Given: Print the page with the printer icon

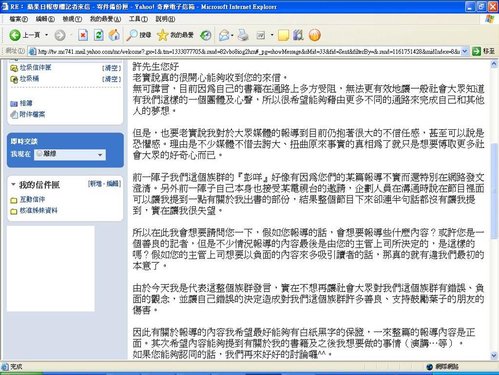Looking at the screenshot, I should [244, 35].
